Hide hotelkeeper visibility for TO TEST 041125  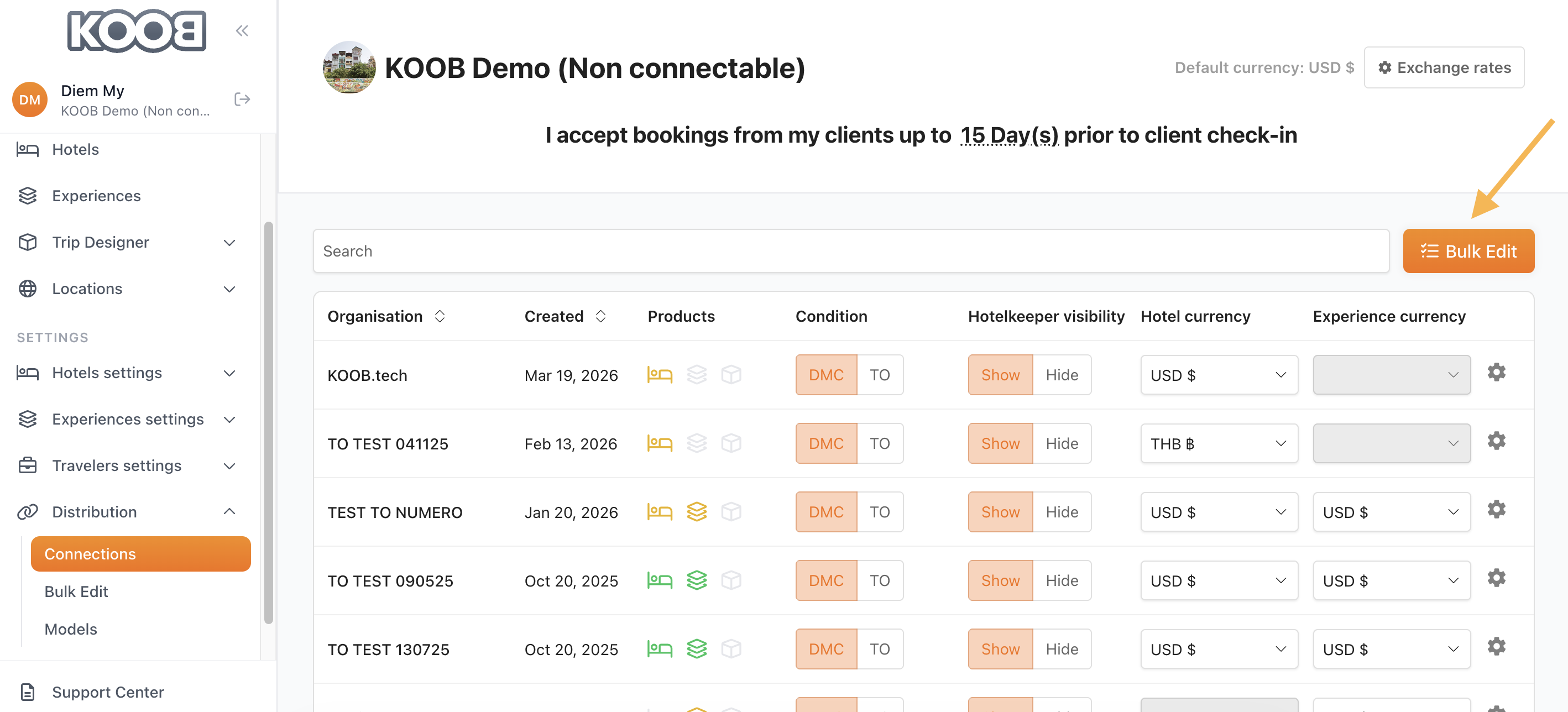pos(1061,444)
